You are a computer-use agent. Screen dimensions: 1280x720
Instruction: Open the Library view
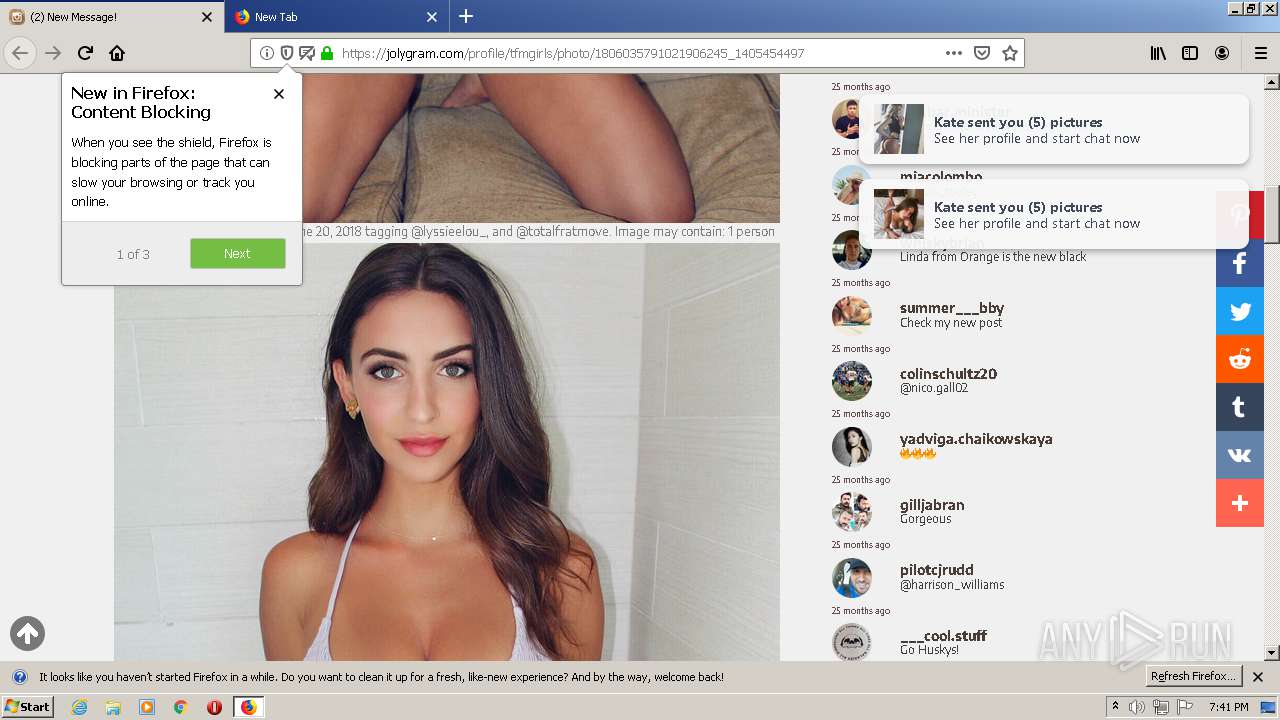1158,53
